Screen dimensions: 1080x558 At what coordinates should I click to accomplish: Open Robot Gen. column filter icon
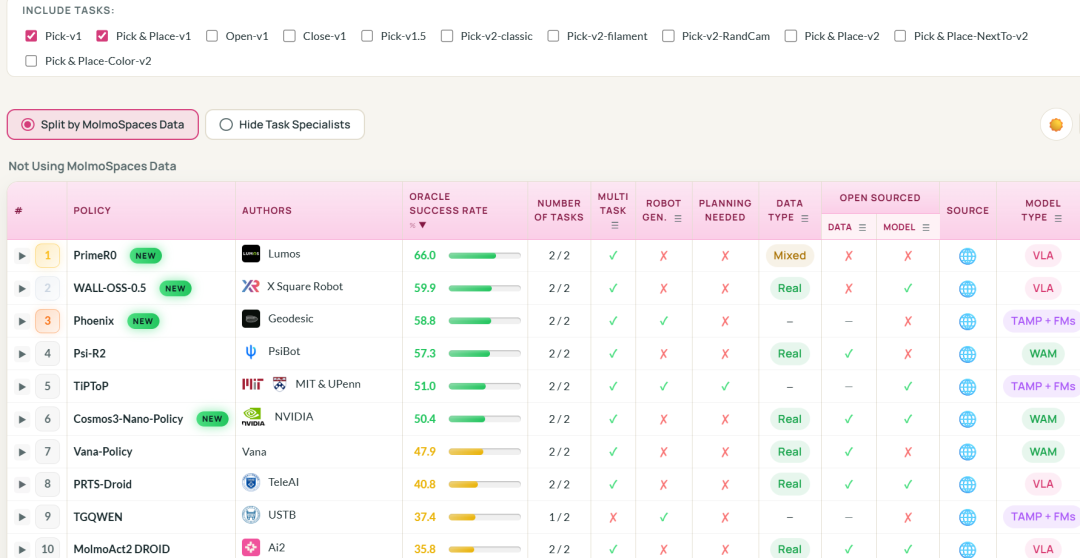(x=678, y=218)
